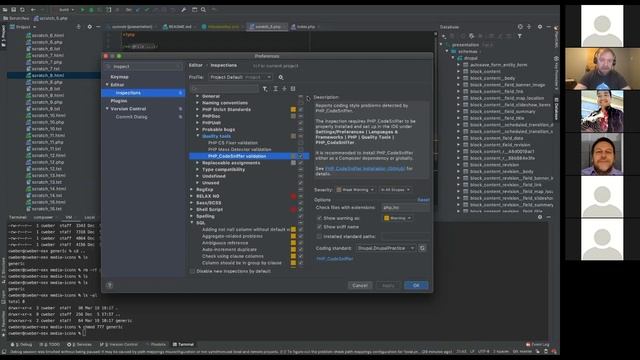
Task: Select PHP Mess Detector validation inspection
Action: [240, 150]
